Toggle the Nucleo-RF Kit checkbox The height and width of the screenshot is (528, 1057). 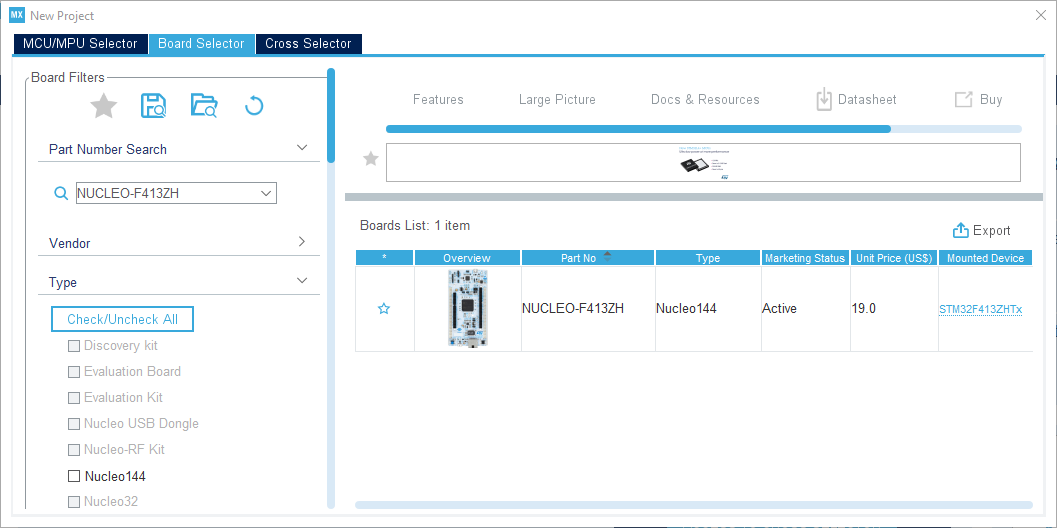point(74,450)
